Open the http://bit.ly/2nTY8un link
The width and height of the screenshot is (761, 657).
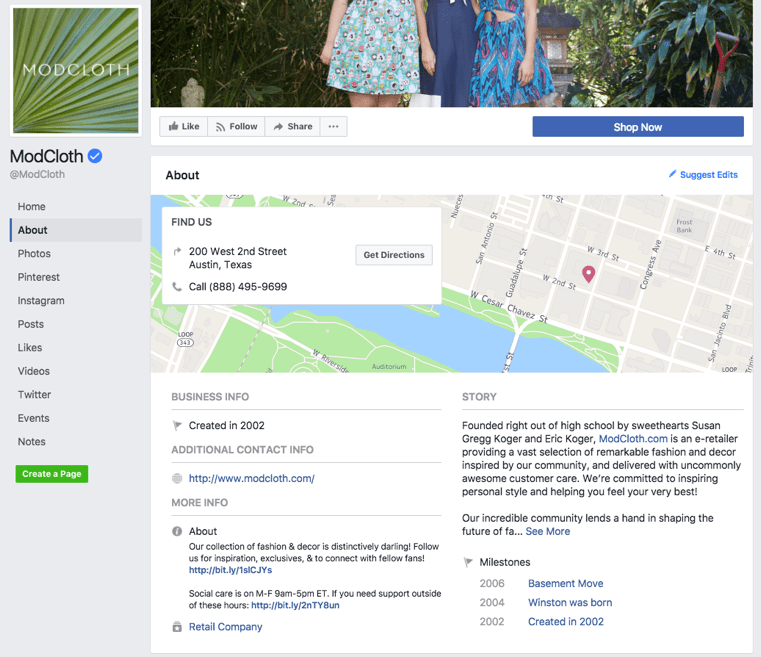296,606
